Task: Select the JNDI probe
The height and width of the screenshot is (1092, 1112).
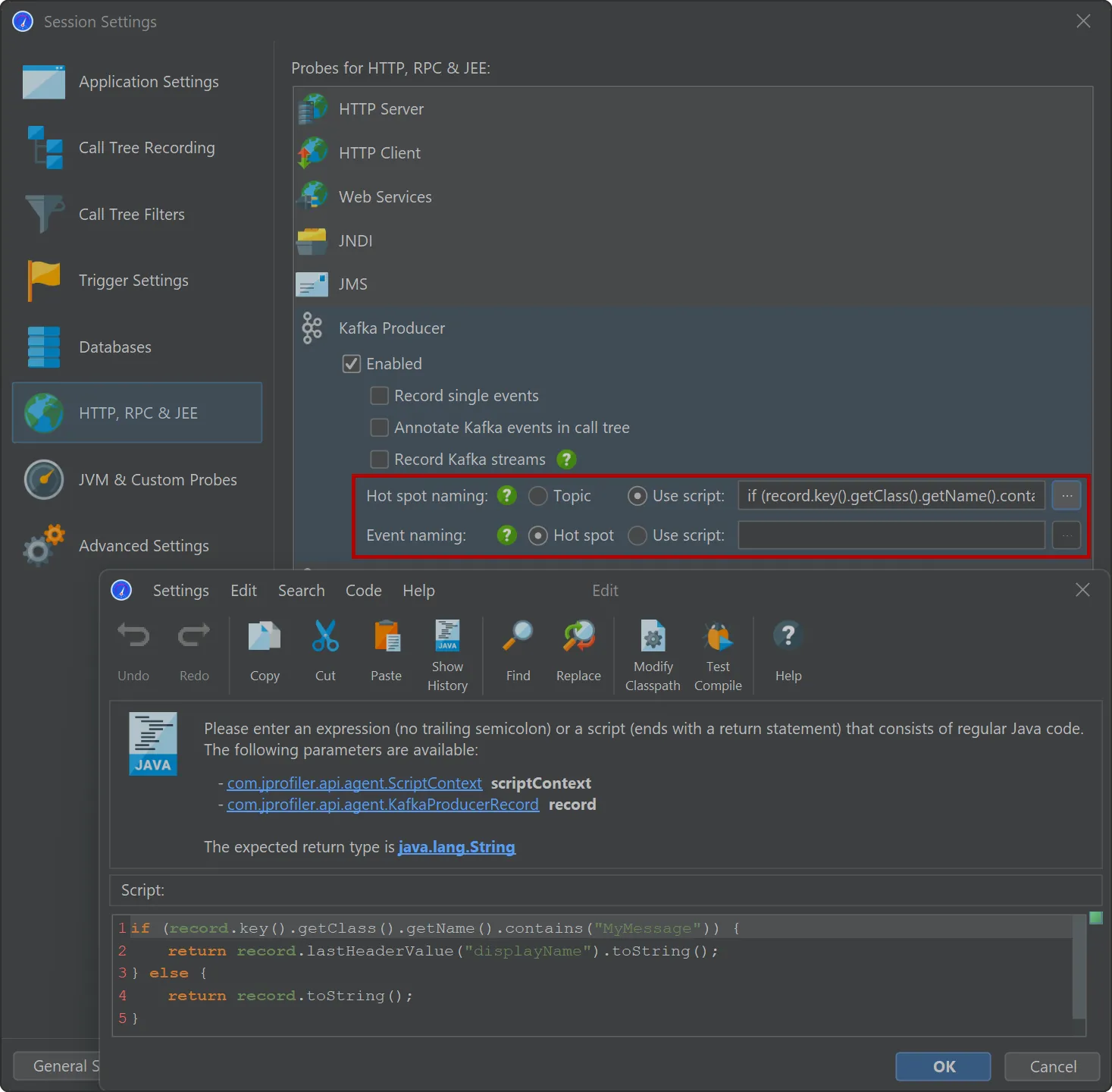Action: 693,241
